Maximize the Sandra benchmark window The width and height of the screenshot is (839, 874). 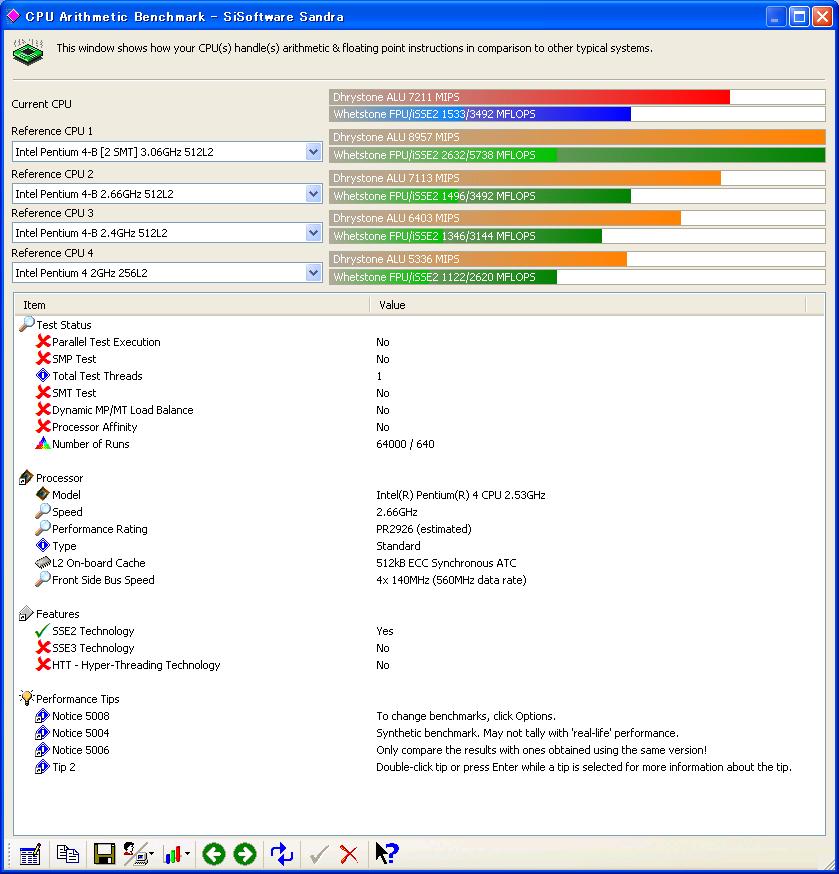[799, 17]
